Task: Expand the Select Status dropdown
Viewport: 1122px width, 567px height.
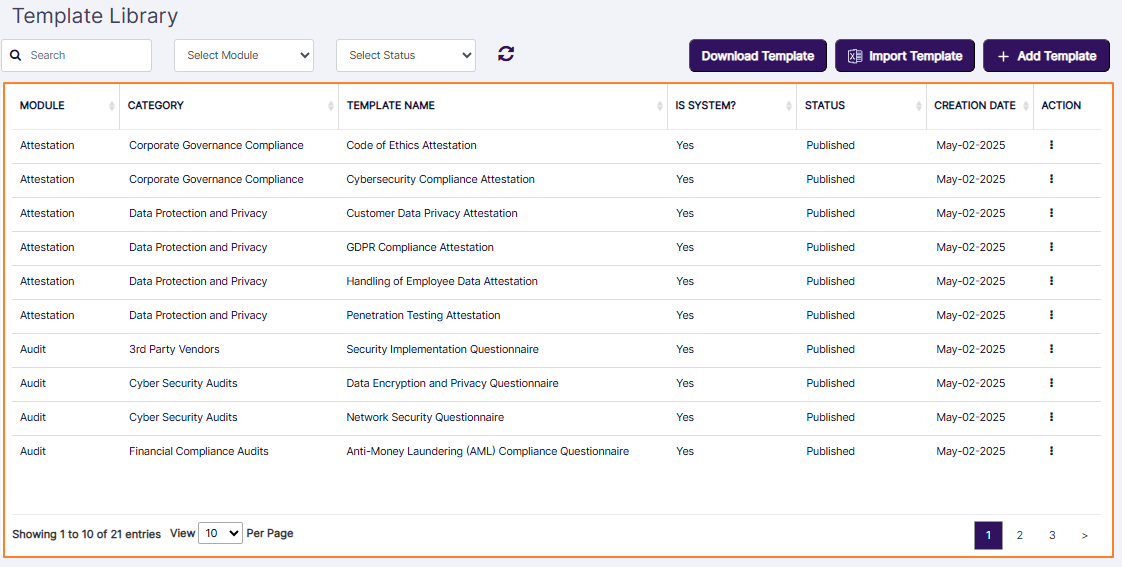Action: coord(406,56)
